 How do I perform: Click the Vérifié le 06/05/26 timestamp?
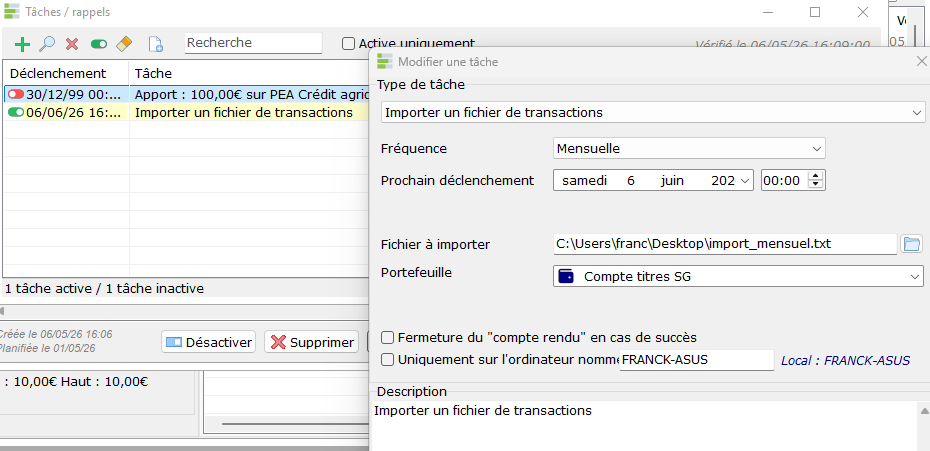point(782,45)
